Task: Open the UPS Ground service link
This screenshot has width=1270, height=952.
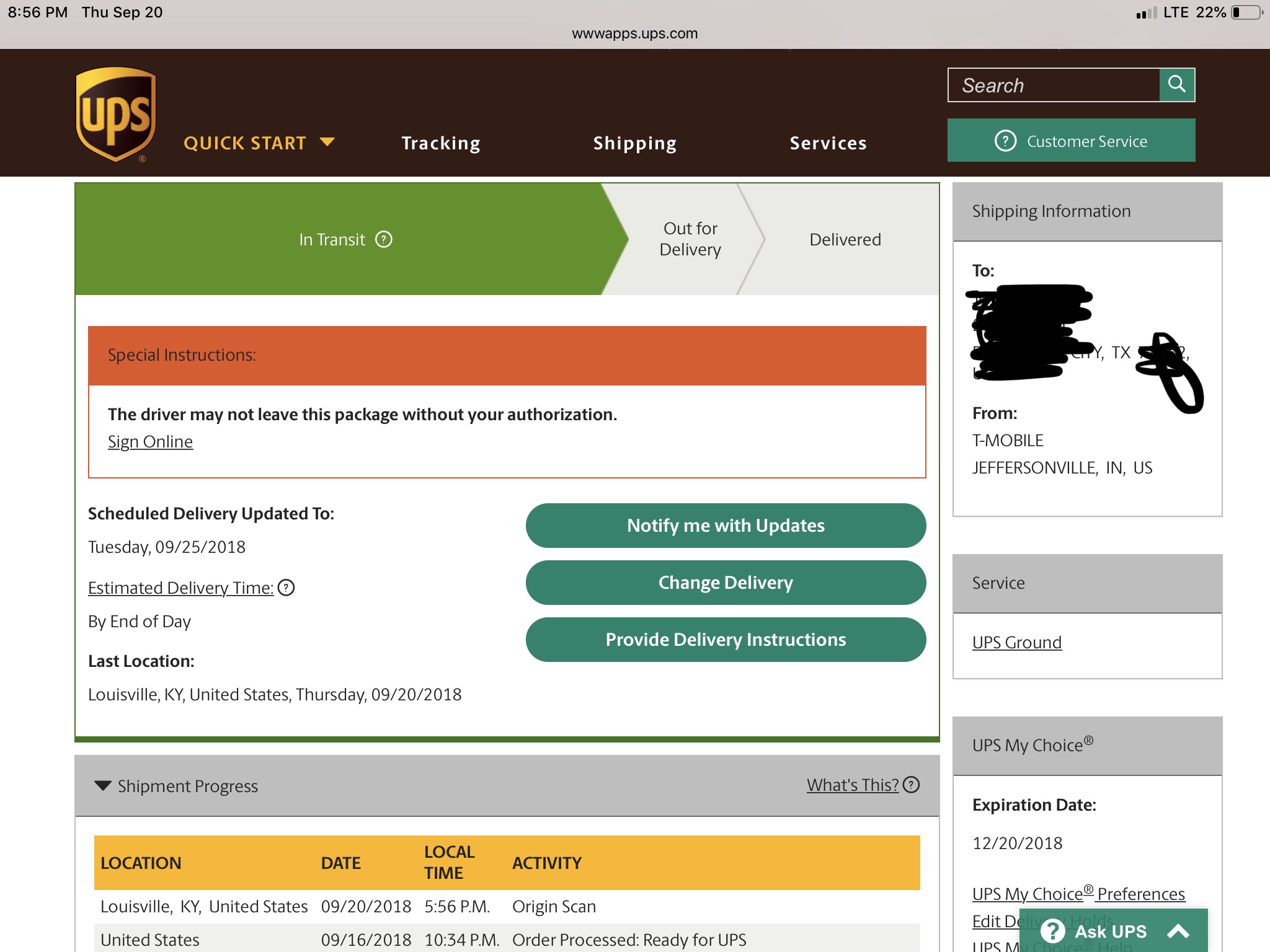Action: coord(1017,642)
